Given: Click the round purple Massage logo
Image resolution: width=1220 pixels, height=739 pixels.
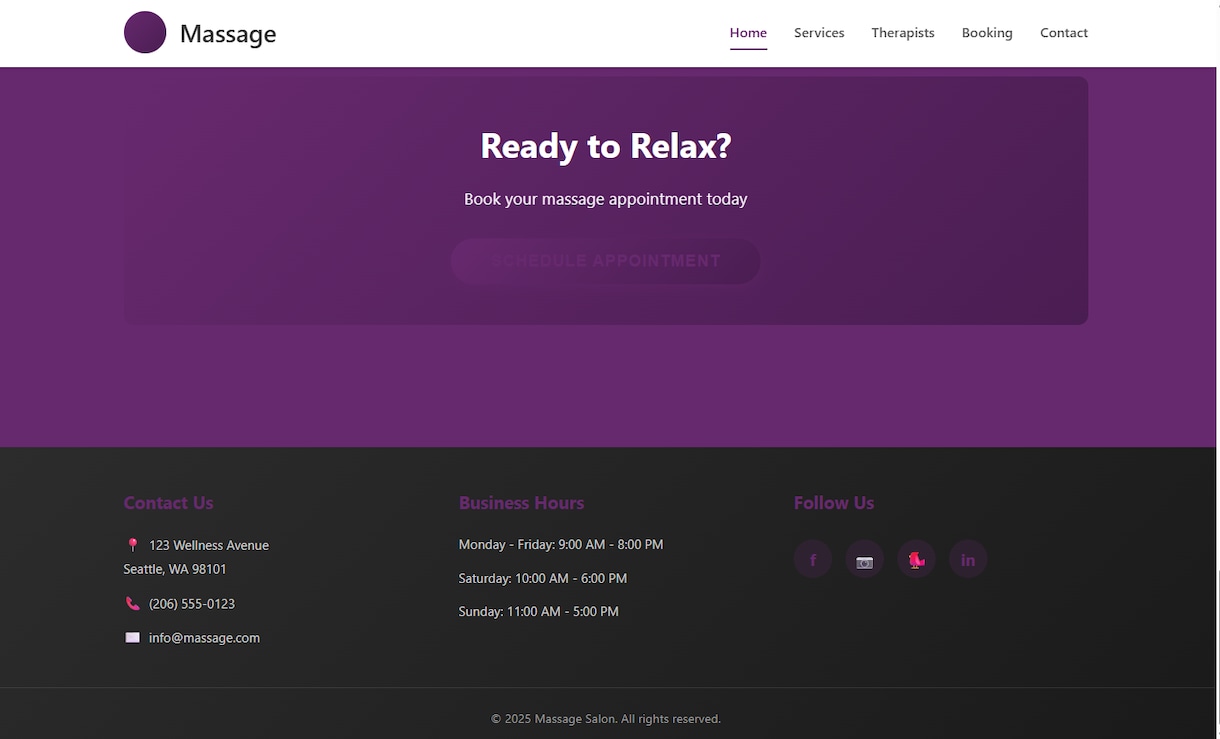Looking at the screenshot, I should [x=145, y=33].
